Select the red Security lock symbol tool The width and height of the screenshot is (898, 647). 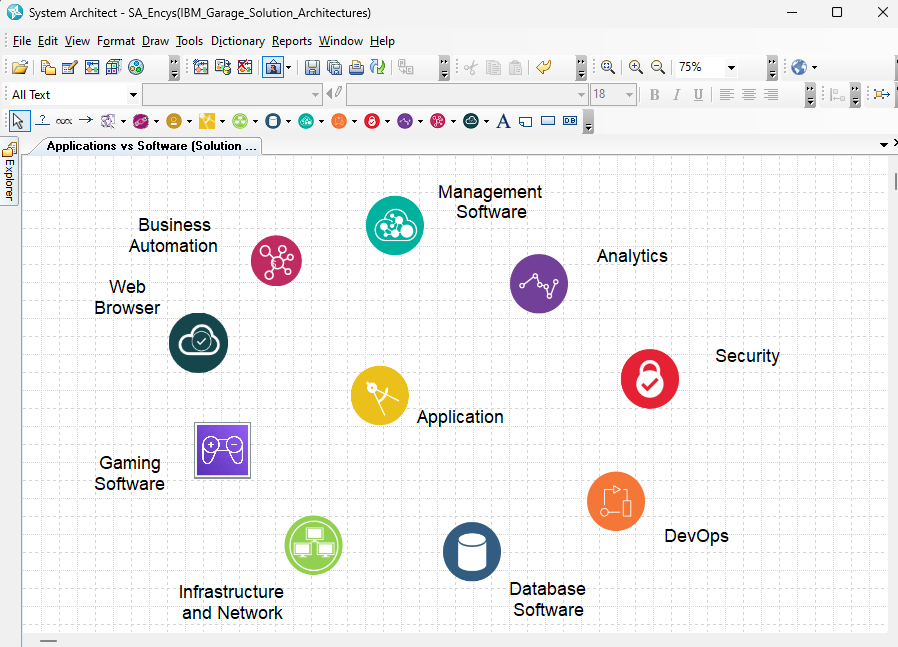[x=372, y=121]
